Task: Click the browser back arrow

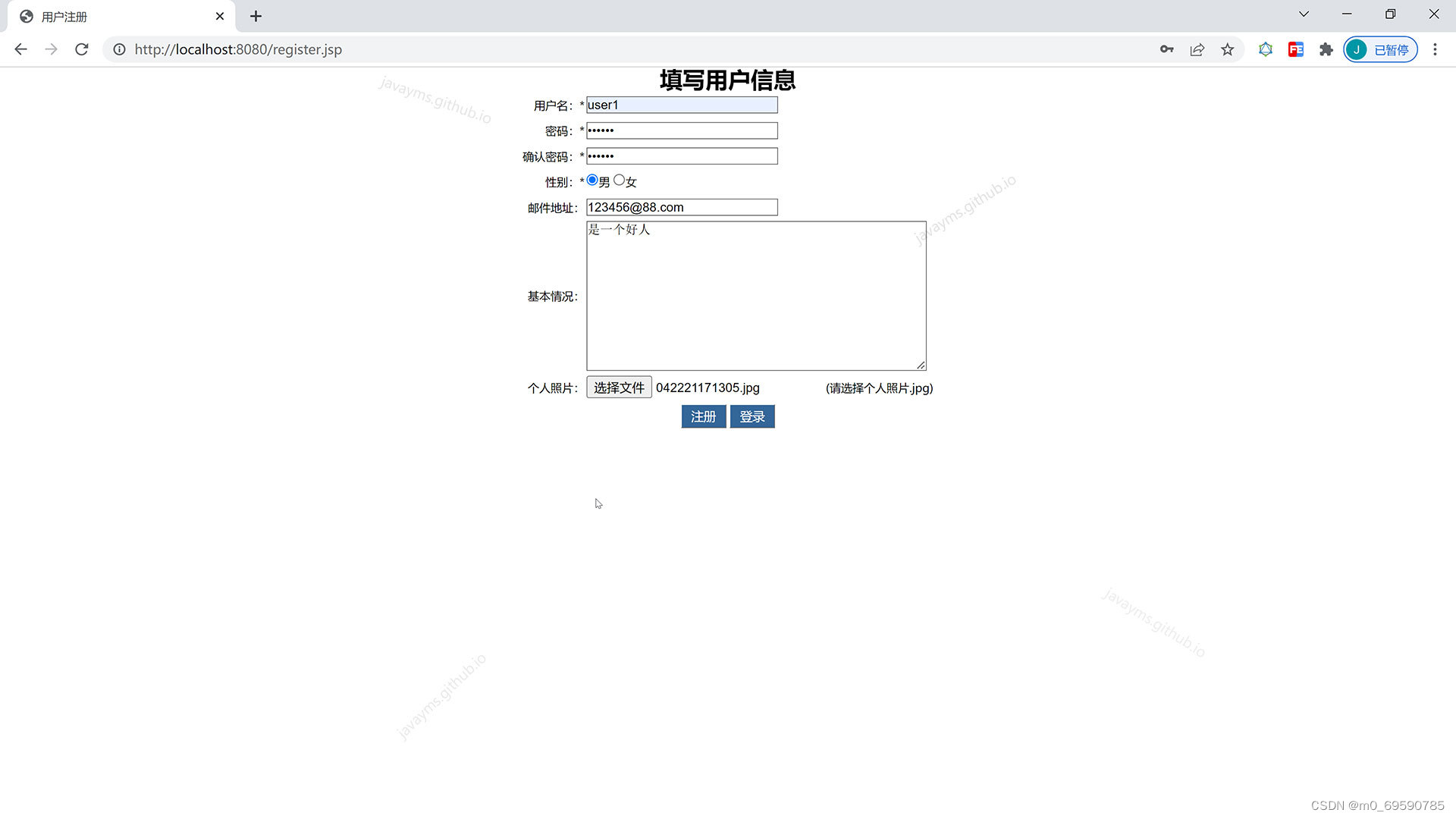Action: click(x=20, y=49)
